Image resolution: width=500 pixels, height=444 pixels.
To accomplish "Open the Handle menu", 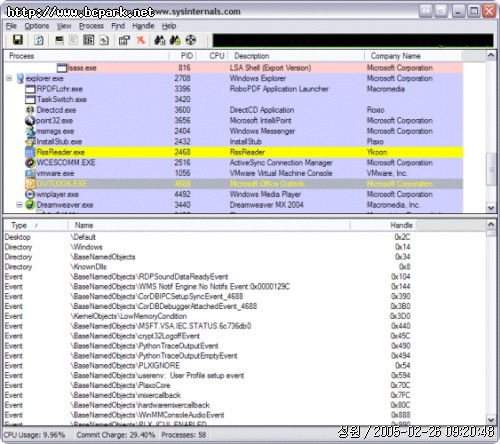I will click(x=143, y=26).
